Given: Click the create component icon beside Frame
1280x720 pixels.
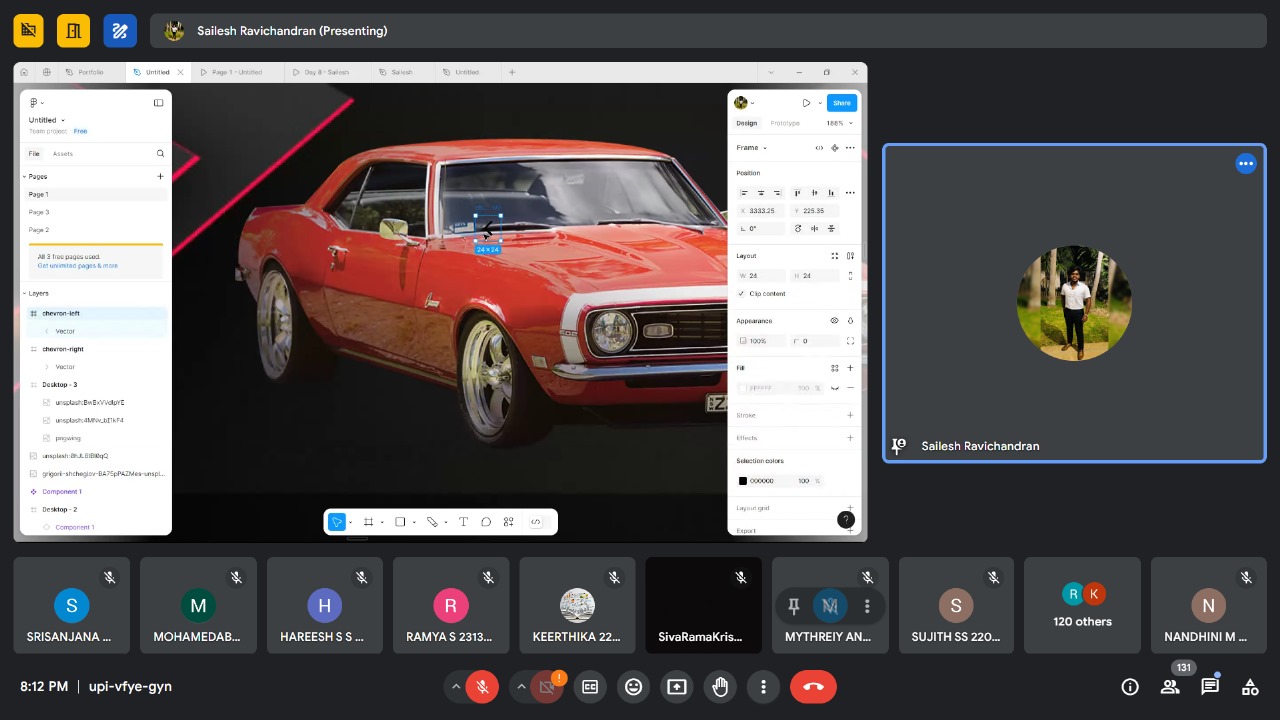Looking at the screenshot, I should (835, 148).
